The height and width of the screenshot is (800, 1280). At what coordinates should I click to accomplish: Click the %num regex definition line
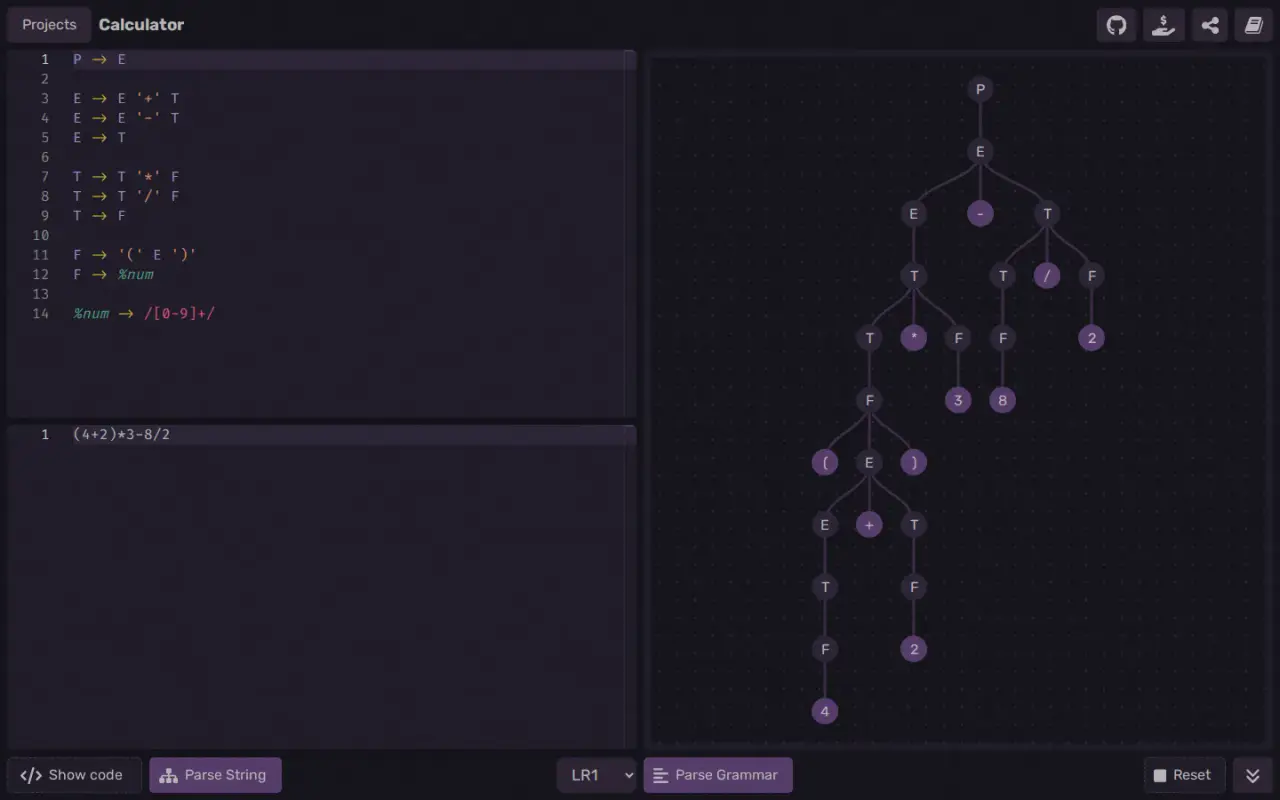pyautogui.click(x=144, y=313)
